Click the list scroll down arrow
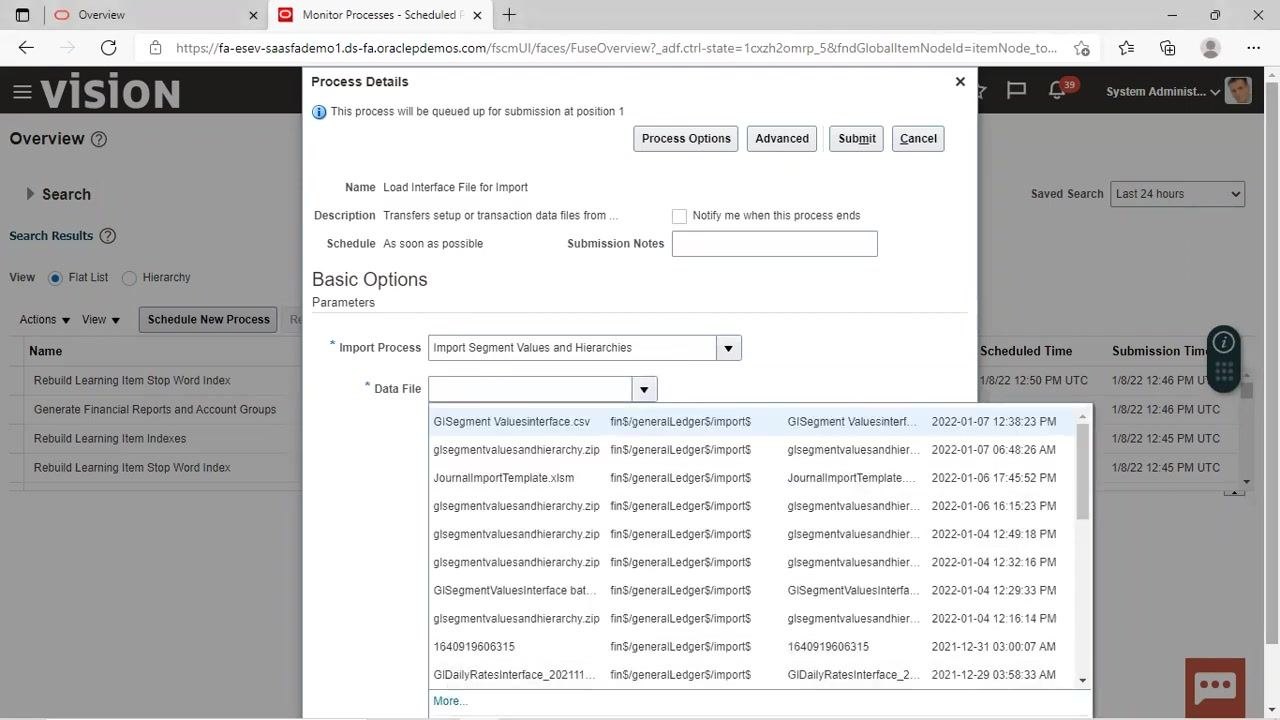1280x720 pixels. pyautogui.click(x=1082, y=680)
